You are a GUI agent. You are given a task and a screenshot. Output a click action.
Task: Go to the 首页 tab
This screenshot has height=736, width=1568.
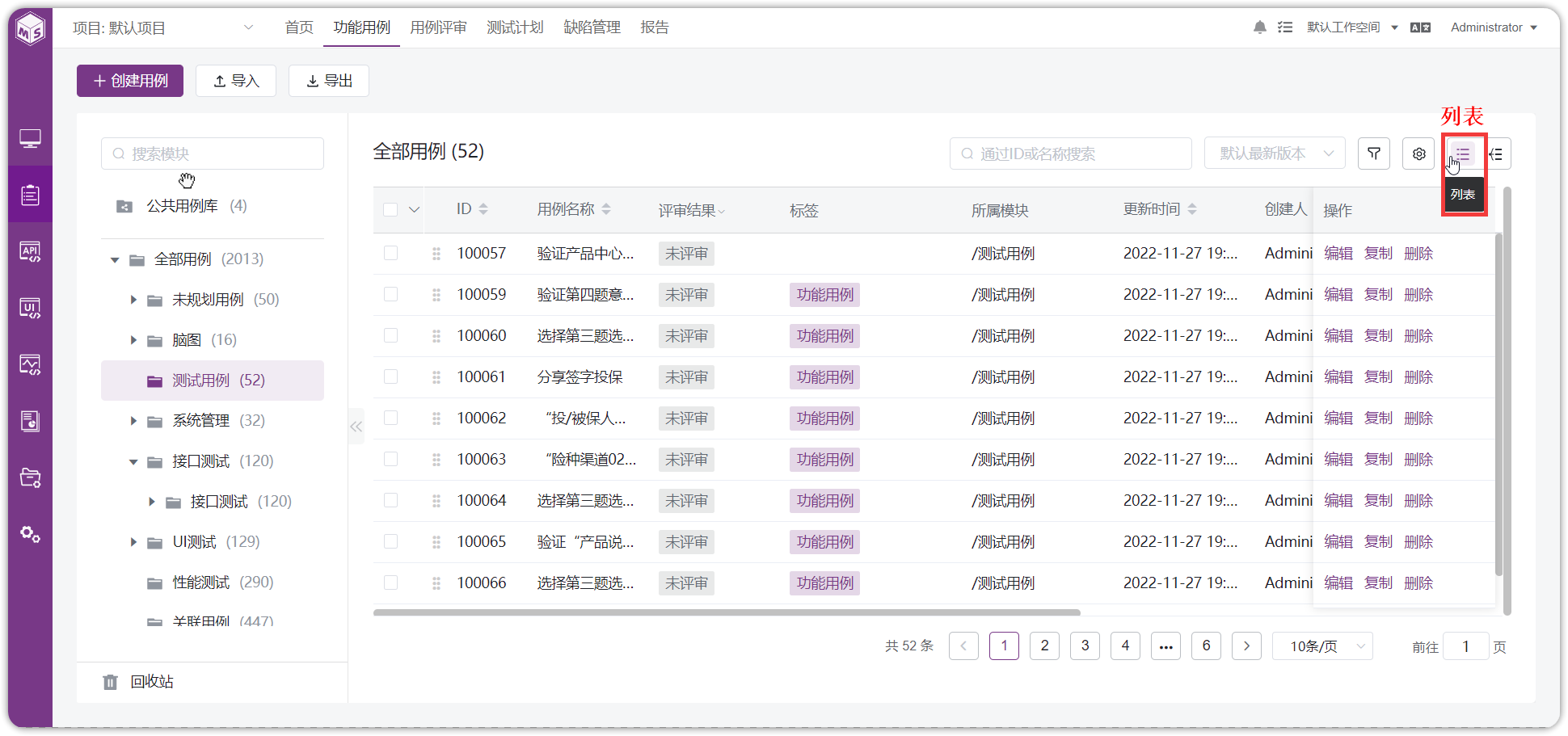coord(299,27)
